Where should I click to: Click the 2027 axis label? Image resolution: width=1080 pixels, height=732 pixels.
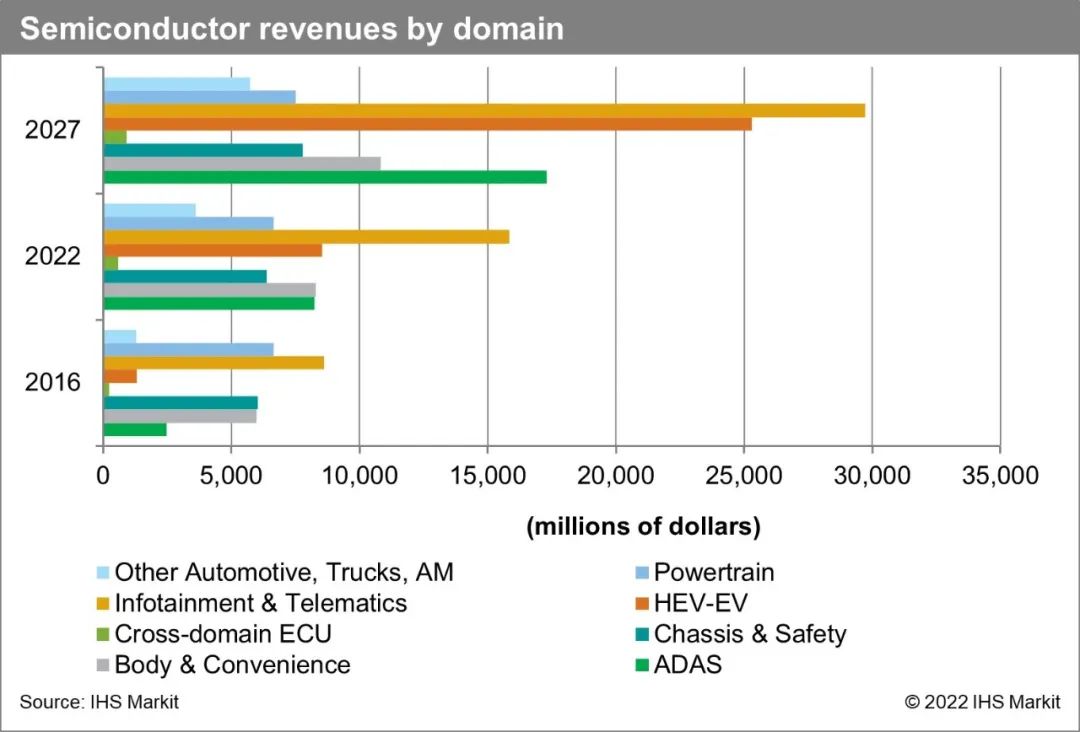coord(52,129)
